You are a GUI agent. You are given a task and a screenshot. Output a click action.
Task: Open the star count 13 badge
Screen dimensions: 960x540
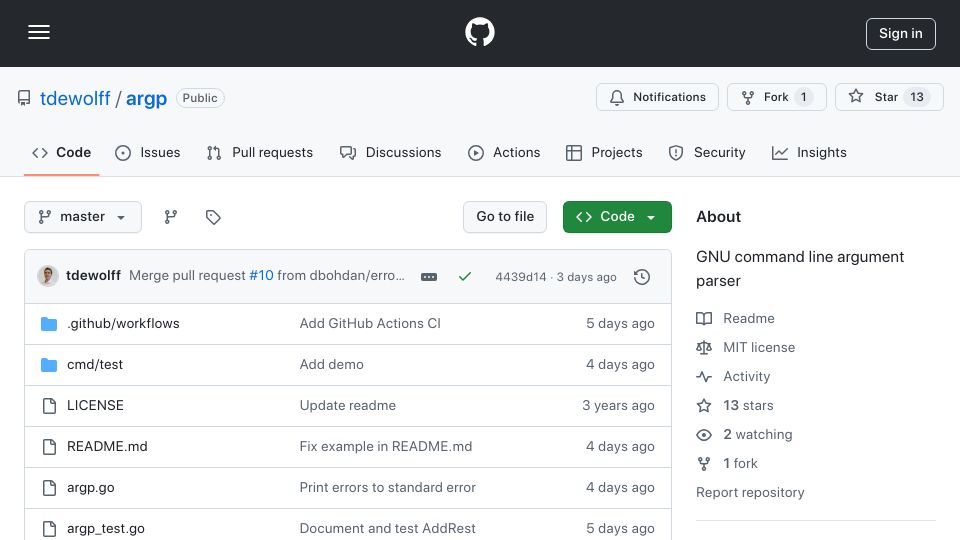pyautogui.click(x=917, y=97)
